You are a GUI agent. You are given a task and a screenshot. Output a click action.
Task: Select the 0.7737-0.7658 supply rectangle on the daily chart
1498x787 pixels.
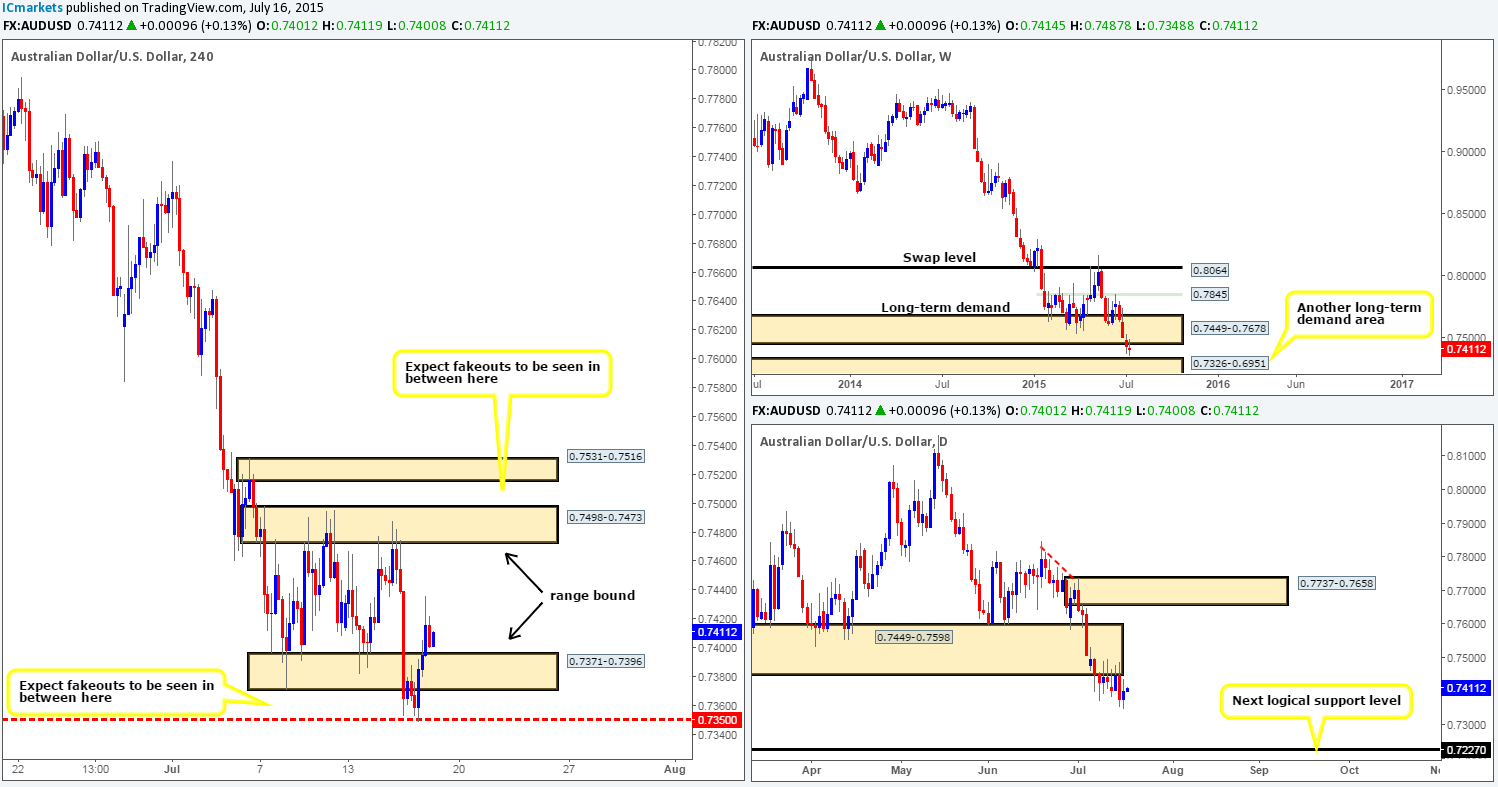1178,590
